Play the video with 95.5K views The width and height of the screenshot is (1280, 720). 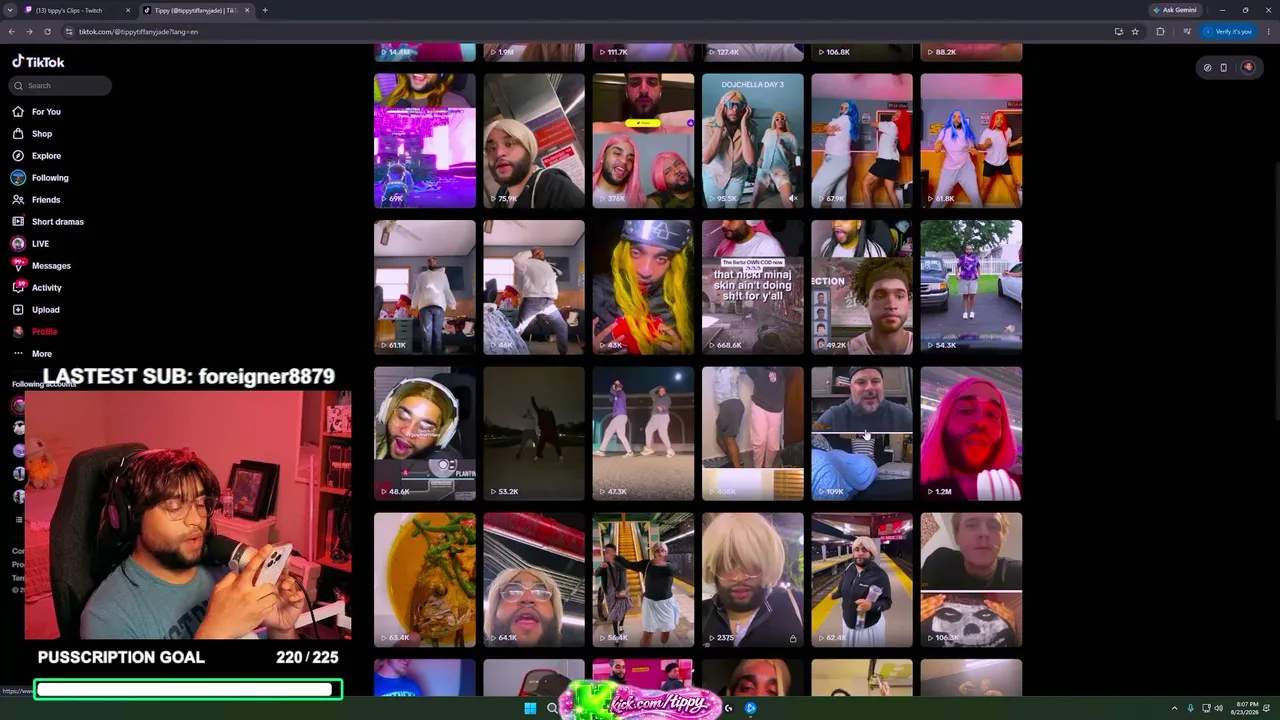(753, 141)
